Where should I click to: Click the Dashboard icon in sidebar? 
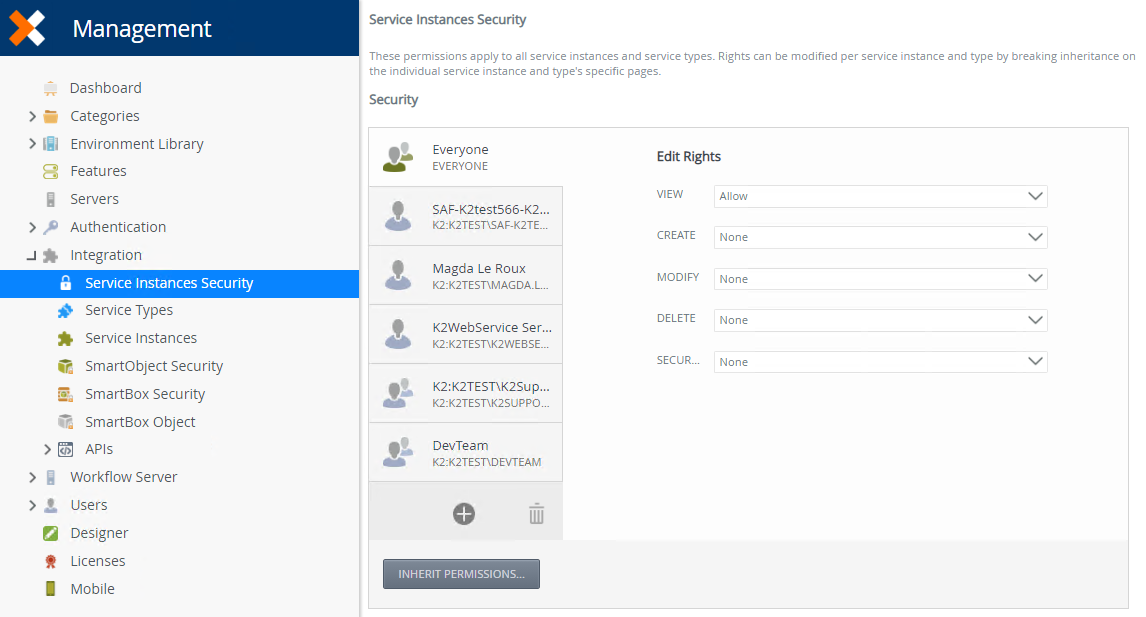51,88
